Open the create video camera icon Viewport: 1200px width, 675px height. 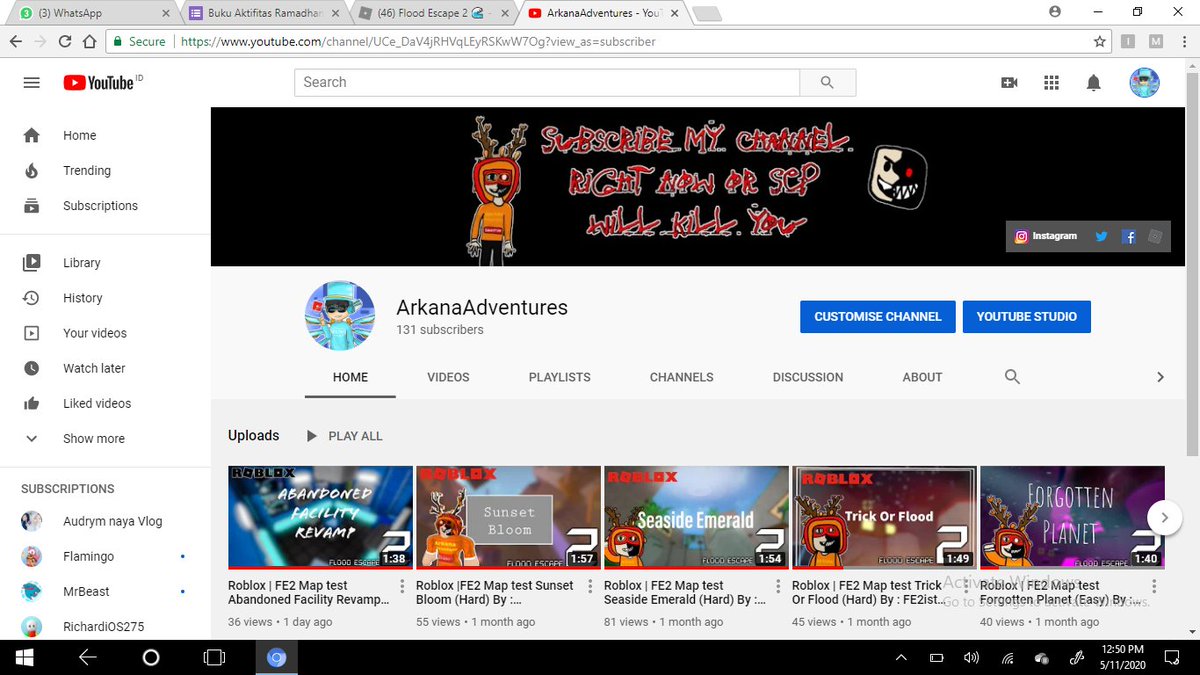[x=1009, y=83]
